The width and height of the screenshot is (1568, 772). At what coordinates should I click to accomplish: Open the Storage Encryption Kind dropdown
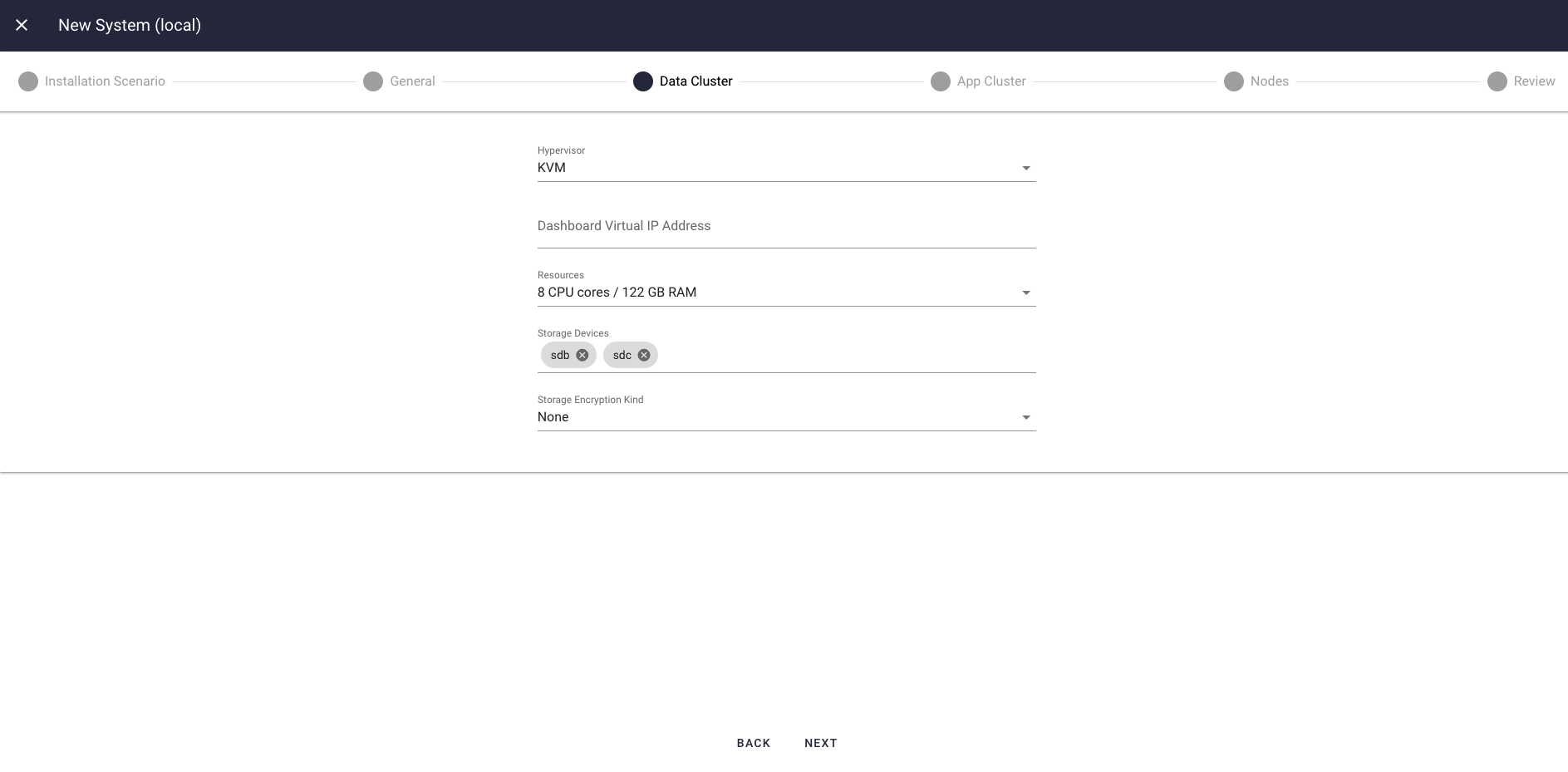(786, 417)
